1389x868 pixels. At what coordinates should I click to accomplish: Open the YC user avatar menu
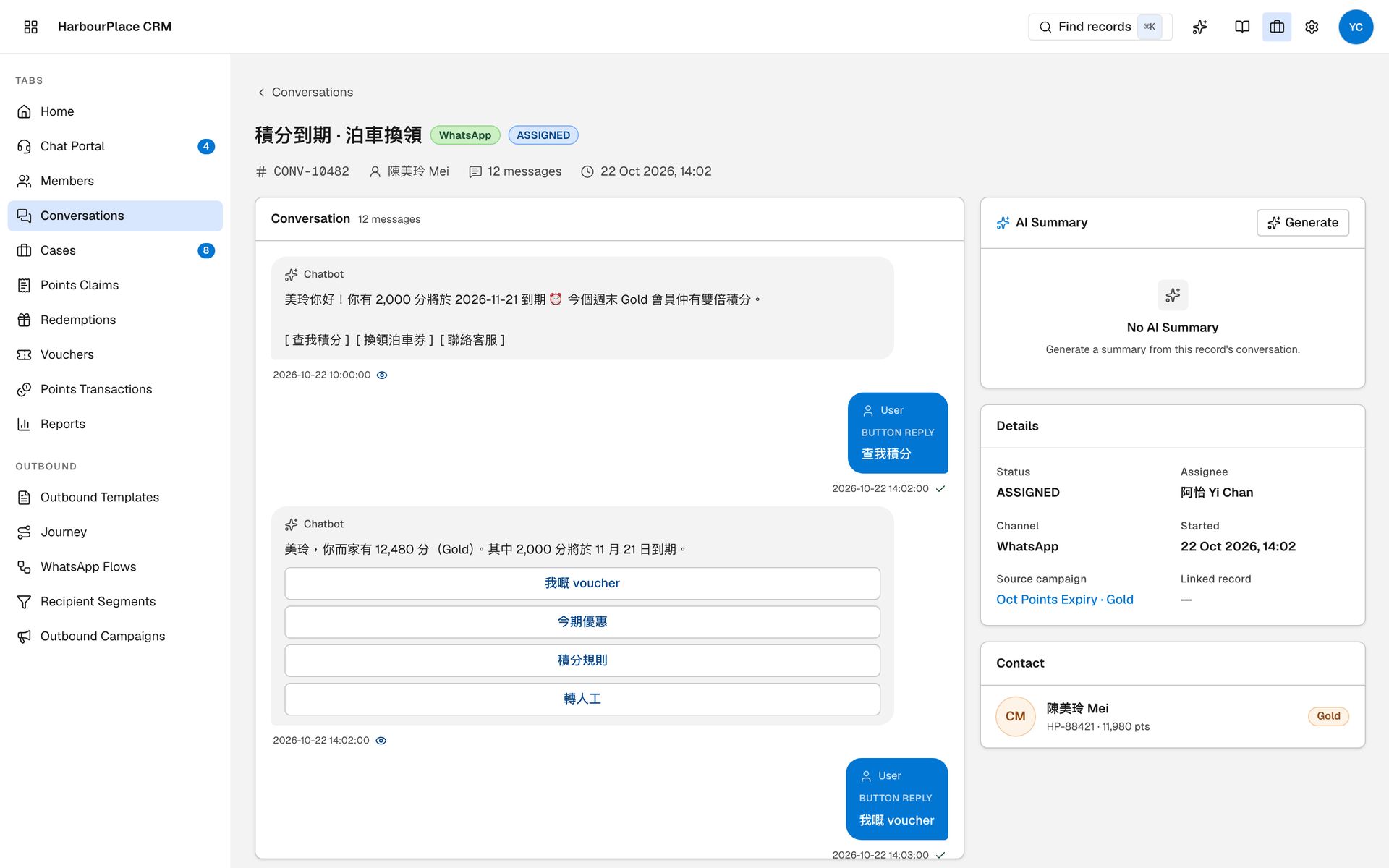[x=1356, y=27]
